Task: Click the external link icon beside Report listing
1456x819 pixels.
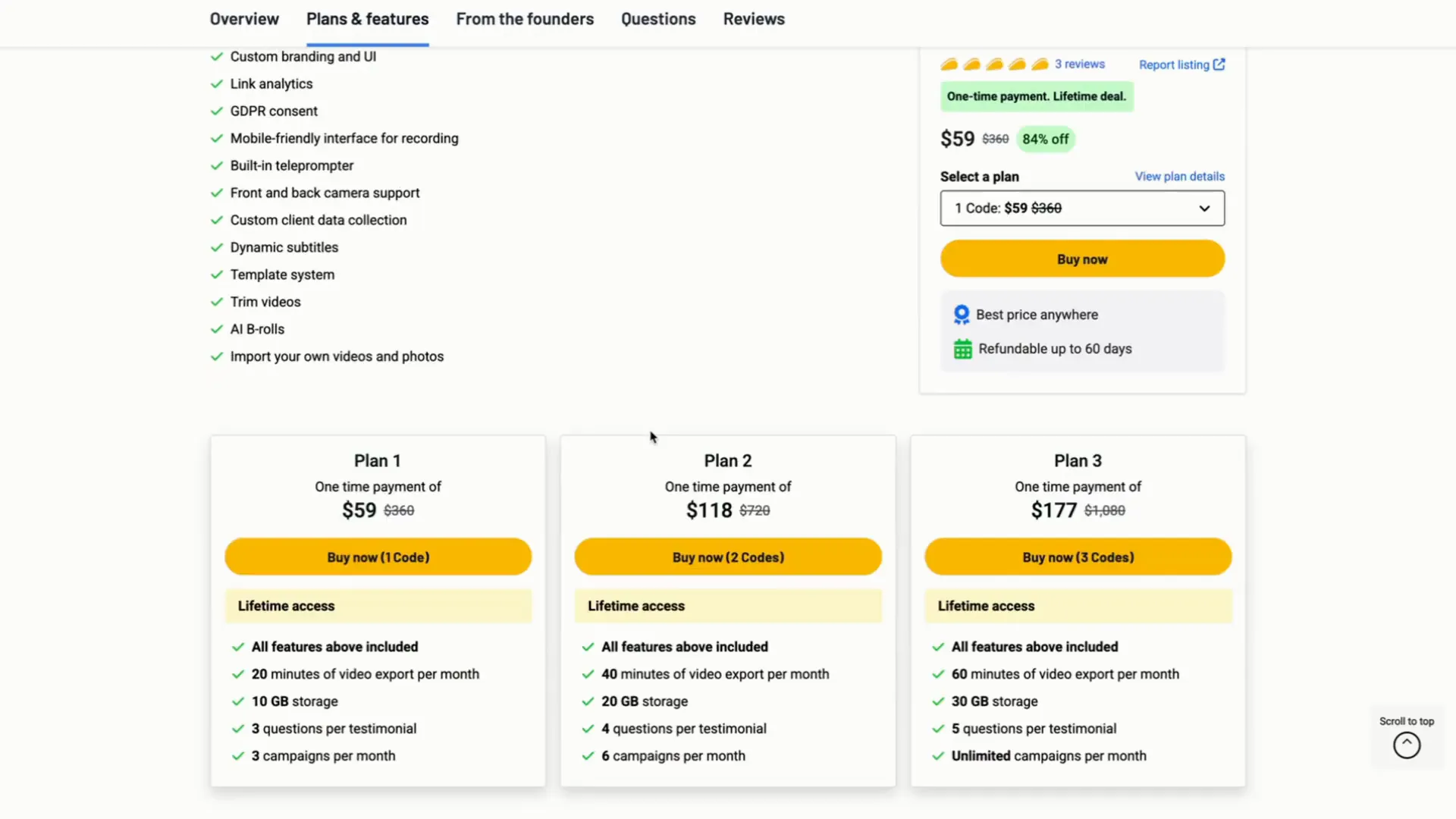Action: [x=1219, y=64]
